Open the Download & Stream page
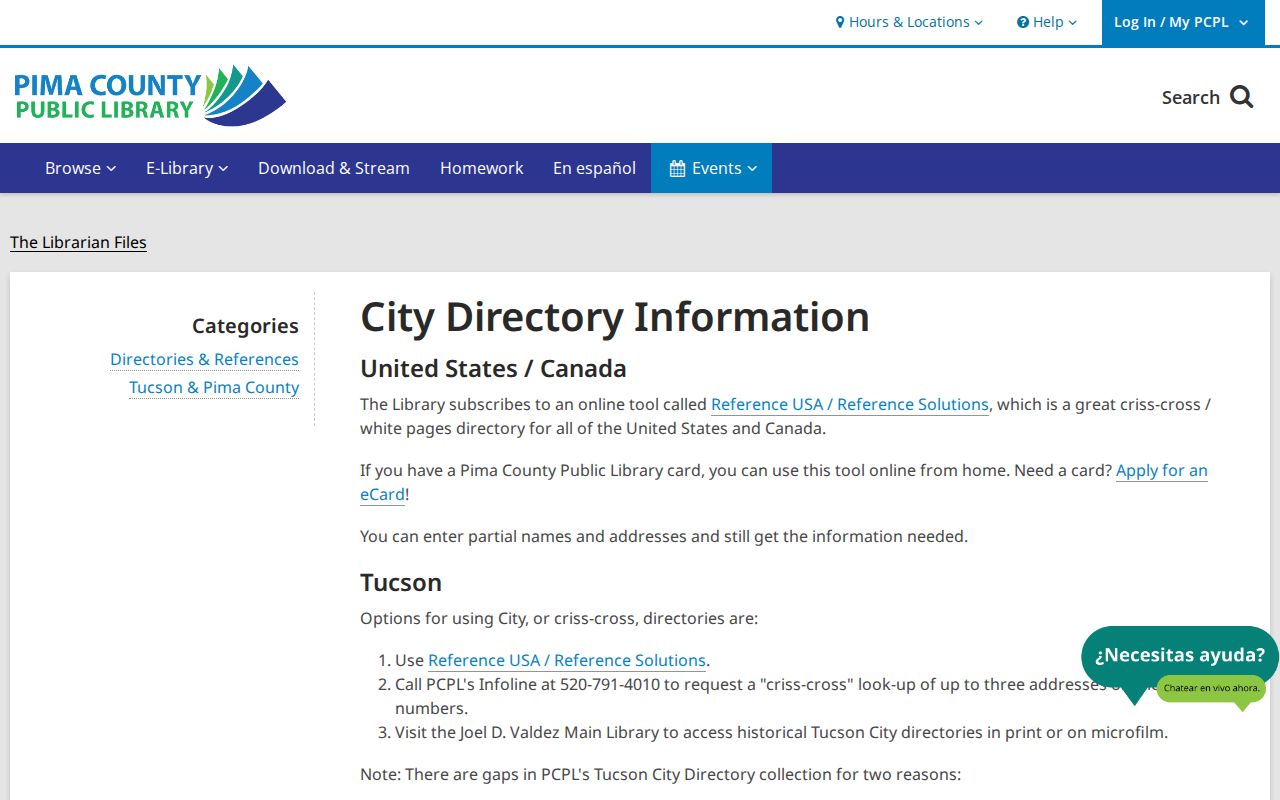Screen dimensions: 1280x800 click(x=334, y=168)
